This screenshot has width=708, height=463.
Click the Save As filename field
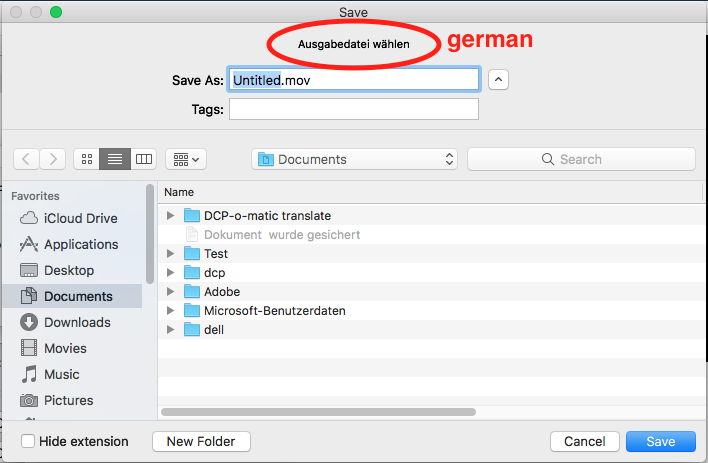354,80
